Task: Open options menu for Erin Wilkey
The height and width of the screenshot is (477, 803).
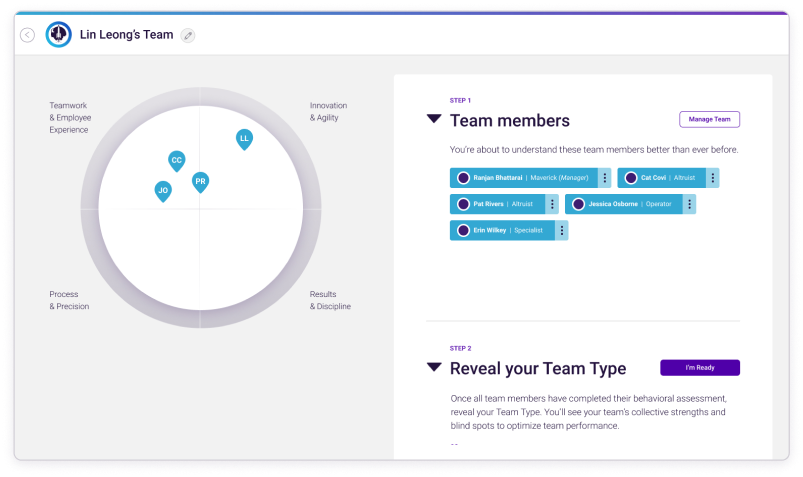Action: 562,231
